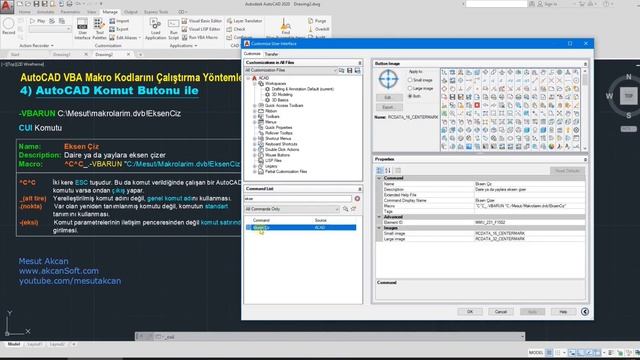The width and height of the screenshot is (640, 360).
Task: Click the Help button in CUI dialog
Action: click(563, 312)
